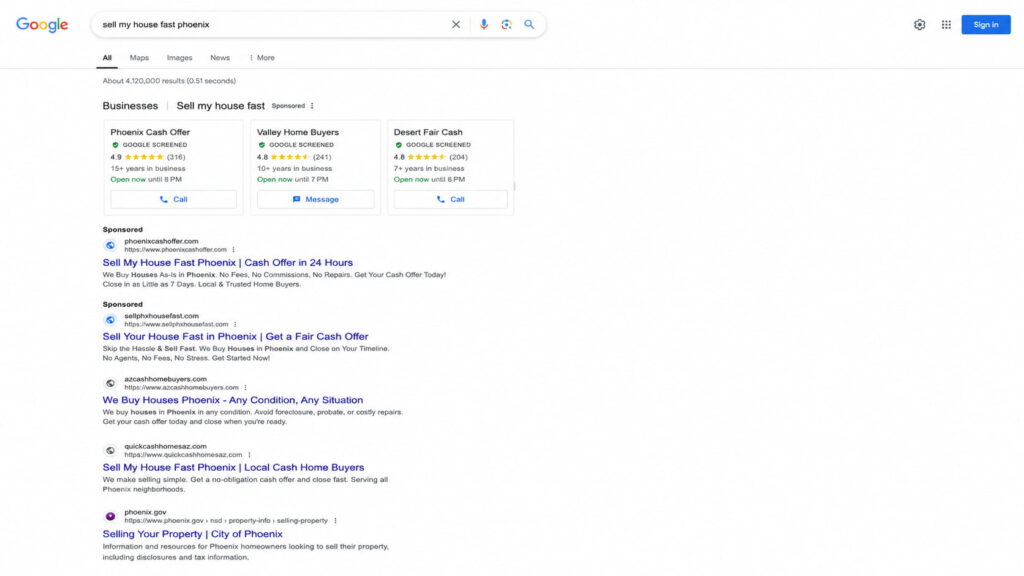Open options menu for azcashhomebuyers.com result

click(246, 387)
